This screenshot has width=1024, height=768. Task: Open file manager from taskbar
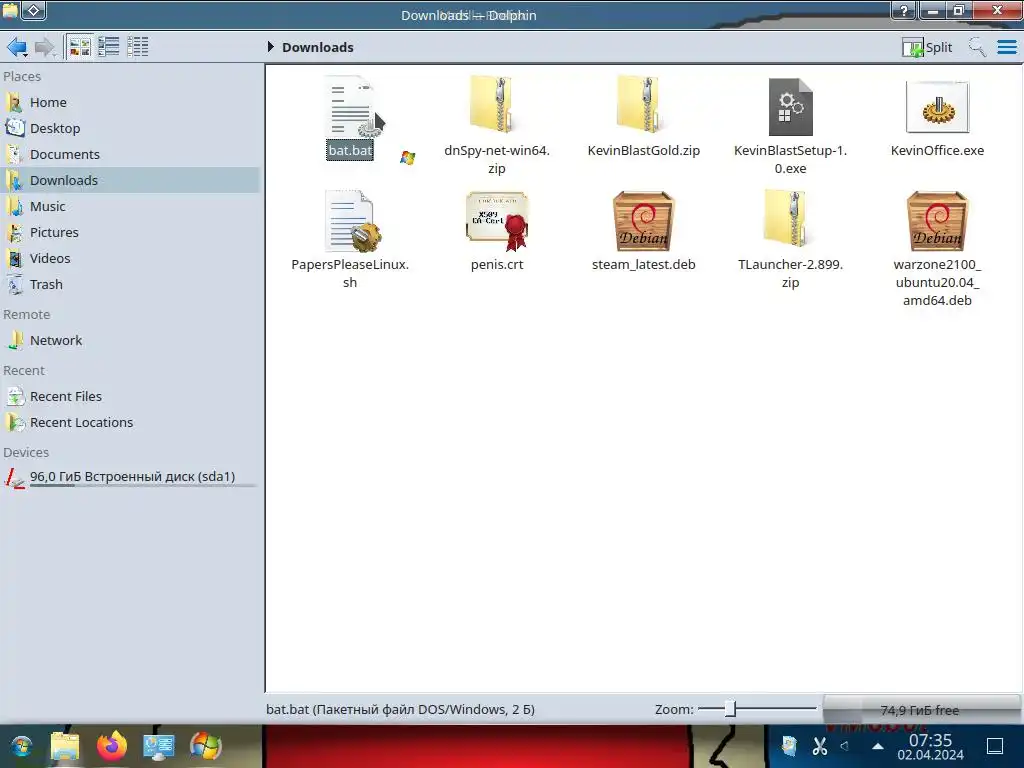coord(65,746)
